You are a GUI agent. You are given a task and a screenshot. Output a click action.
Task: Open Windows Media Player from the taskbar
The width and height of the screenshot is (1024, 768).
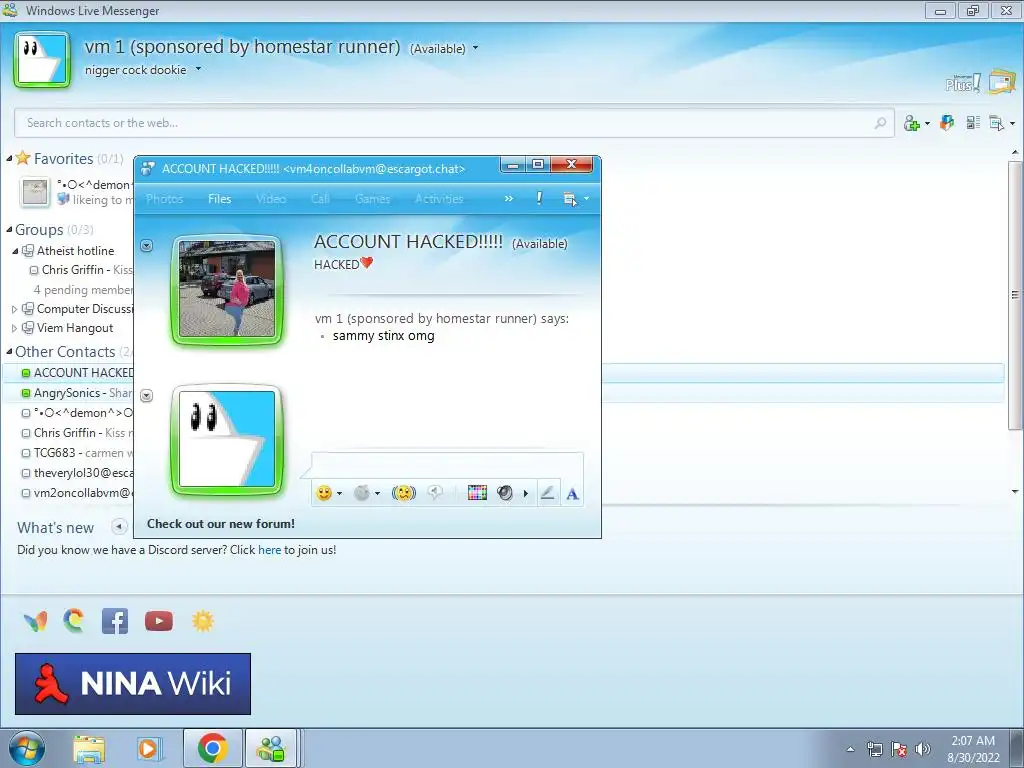(x=148, y=749)
